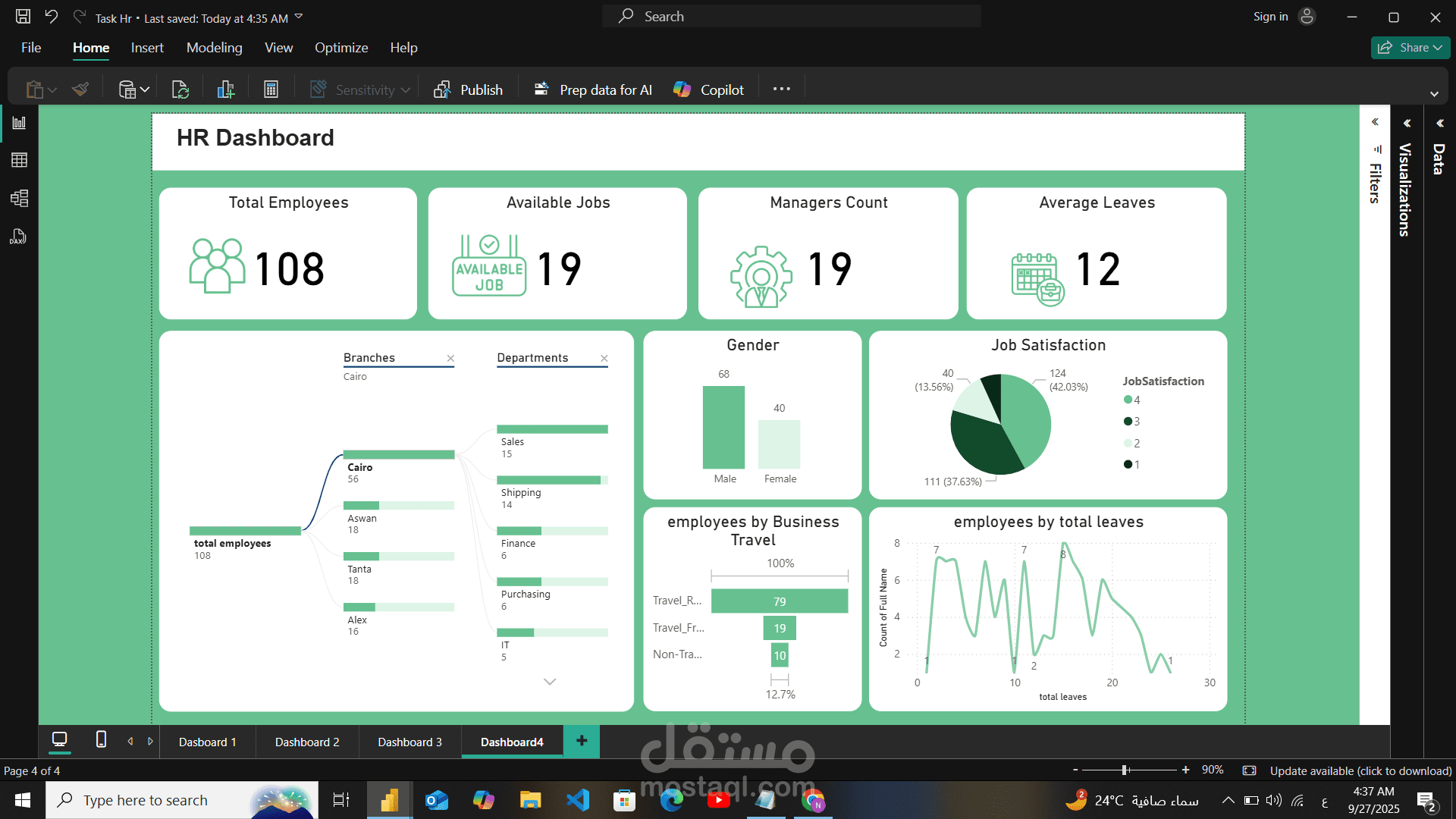Open the Modeling ribbon tab
The width and height of the screenshot is (1456, 819).
[214, 47]
